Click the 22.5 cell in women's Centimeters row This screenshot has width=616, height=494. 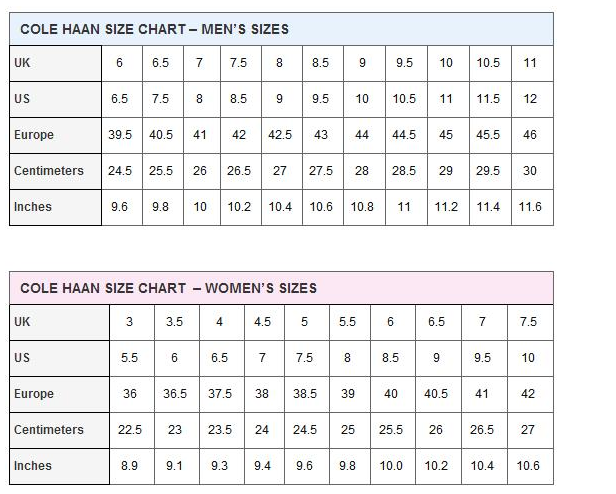coord(130,430)
